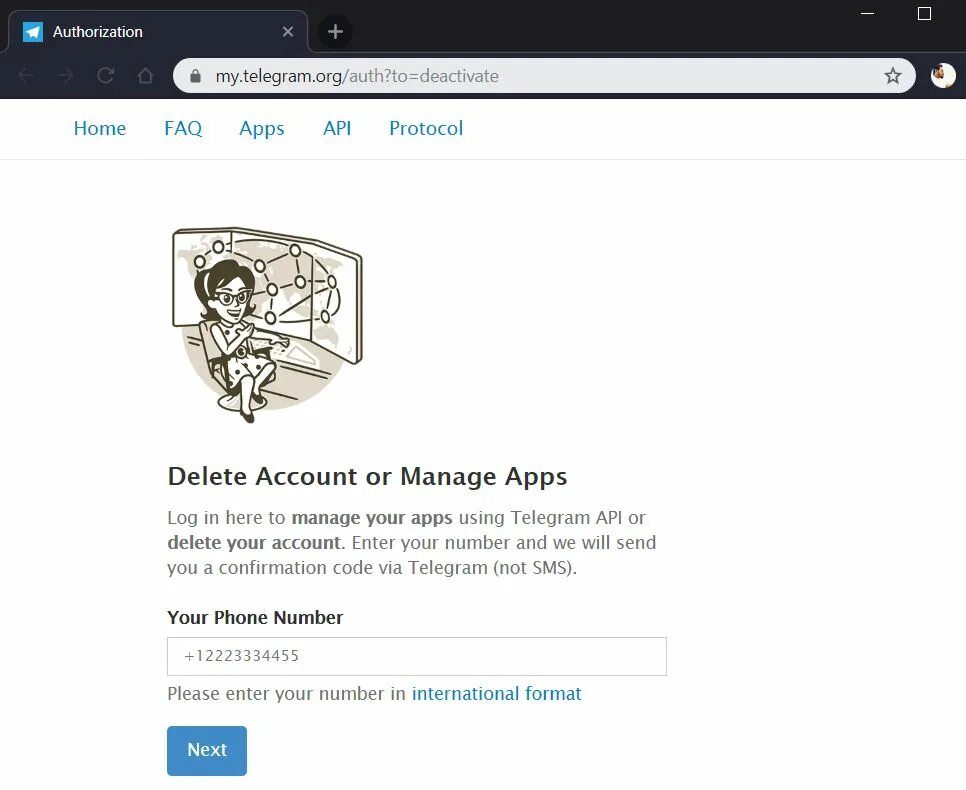Click the Telegram favicon on the tab
The width and height of the screenshot is (966, 790).
(x=33, y=31)
